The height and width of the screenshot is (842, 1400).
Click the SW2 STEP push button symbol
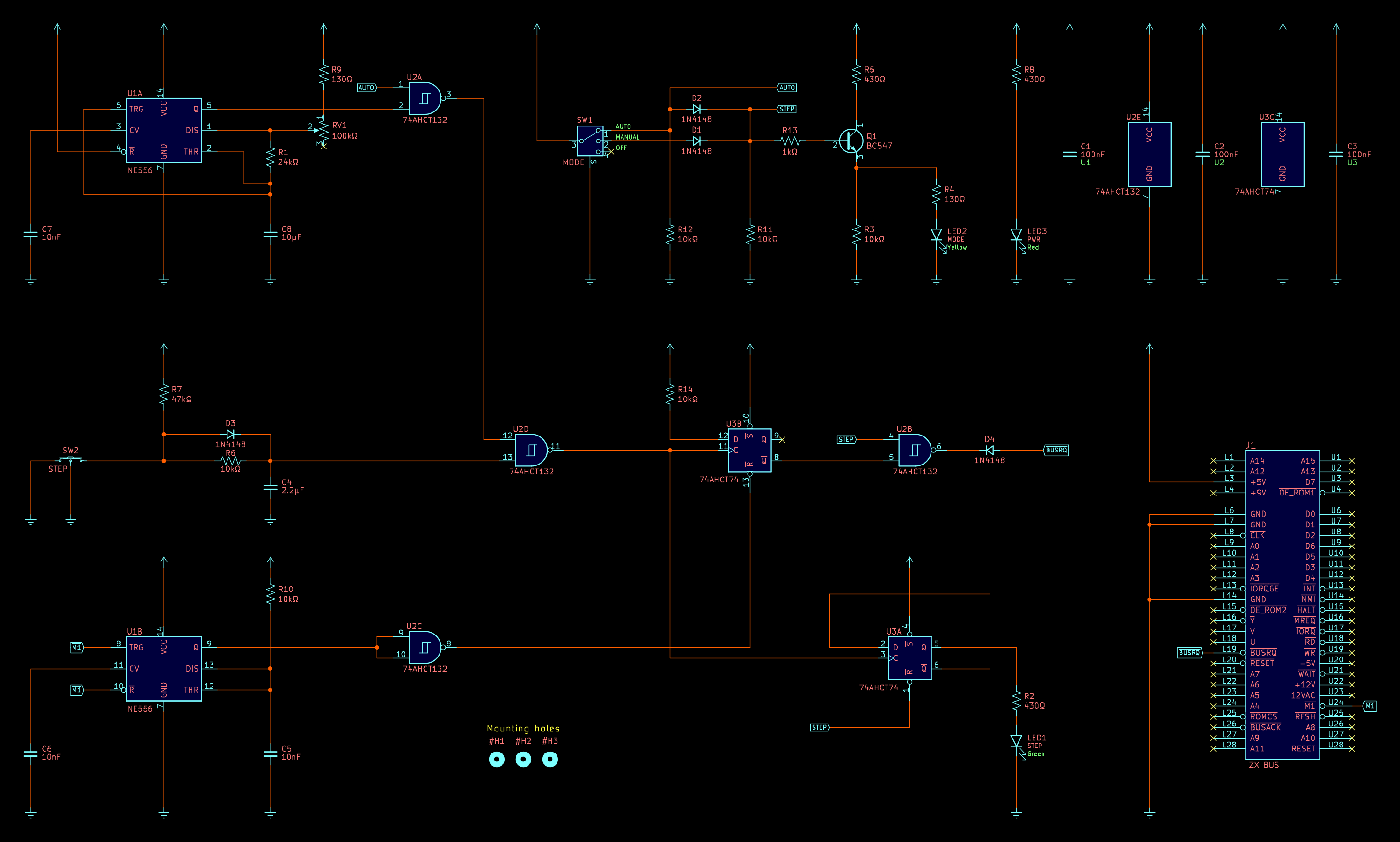71,458
